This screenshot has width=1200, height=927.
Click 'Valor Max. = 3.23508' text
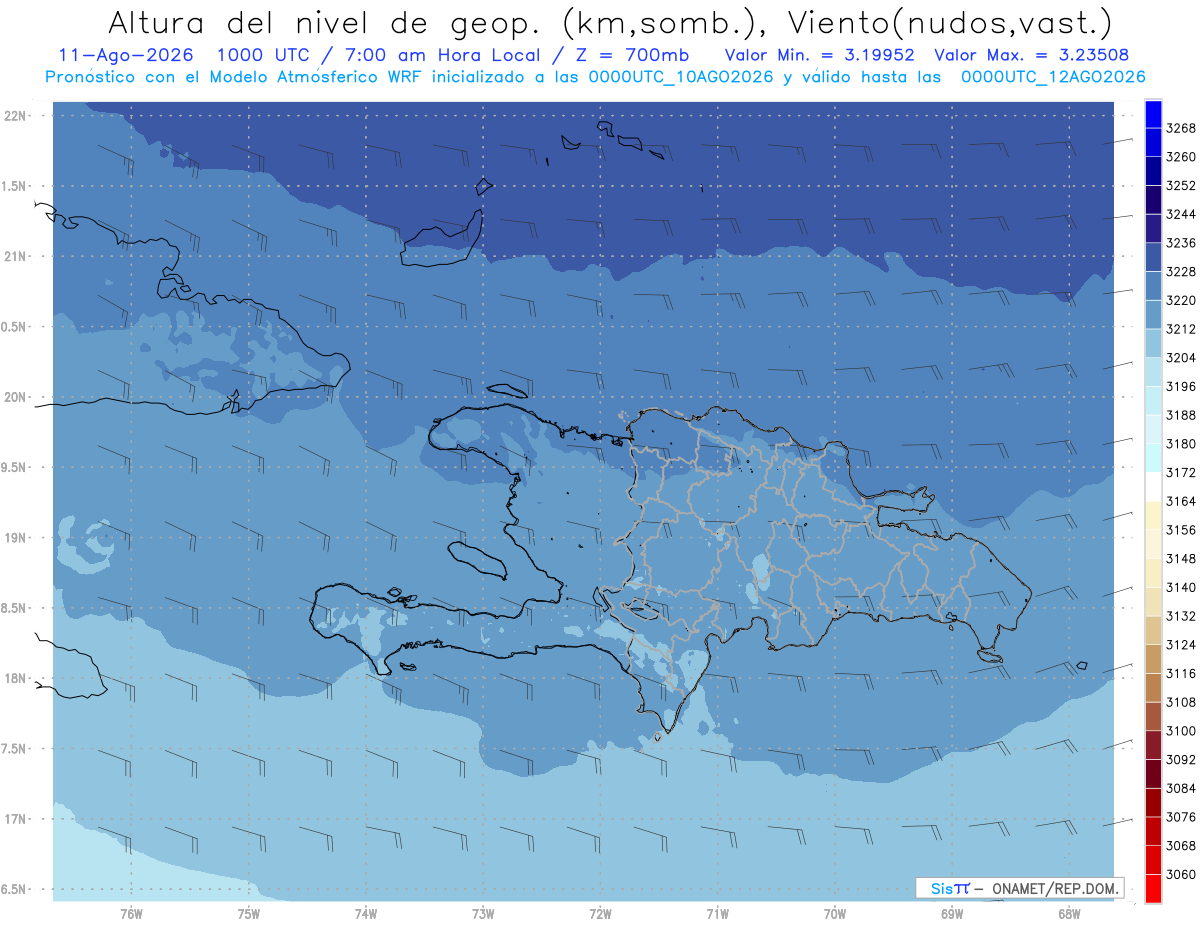click(1033, 55)
